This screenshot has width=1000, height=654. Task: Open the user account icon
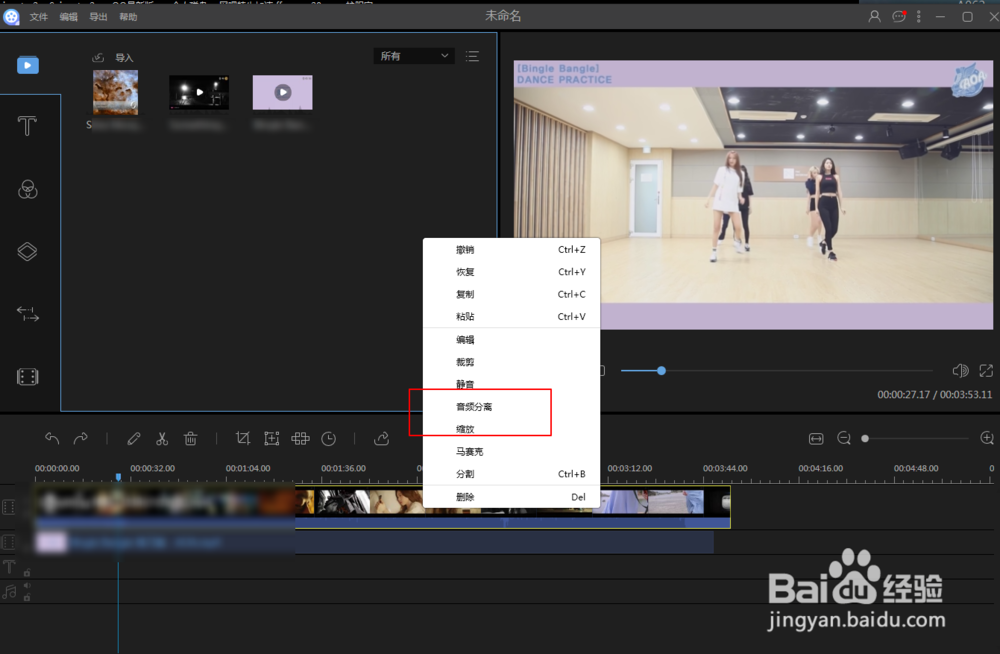(874, 17)
